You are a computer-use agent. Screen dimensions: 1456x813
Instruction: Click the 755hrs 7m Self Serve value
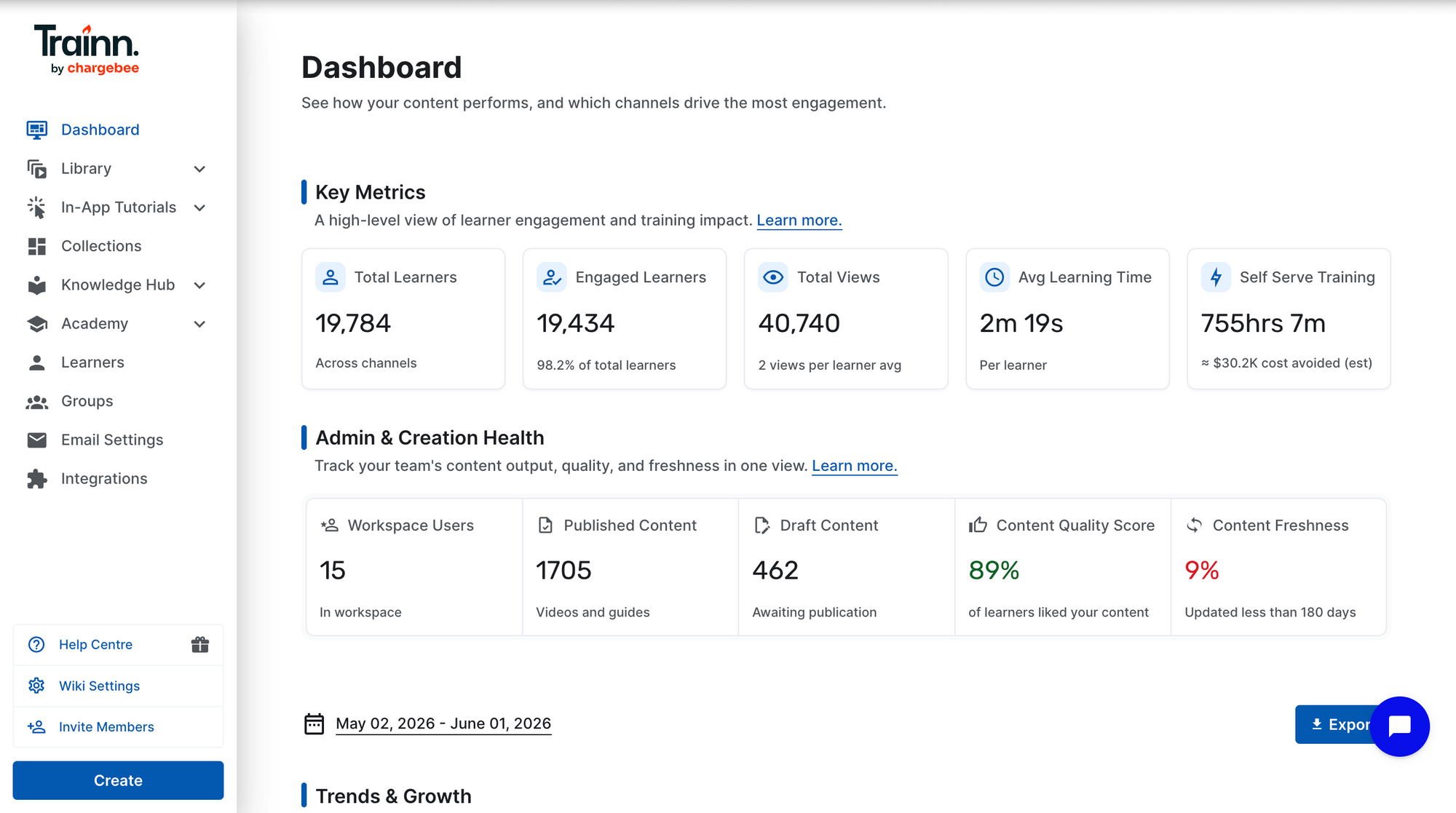[x=1263, y=323]
